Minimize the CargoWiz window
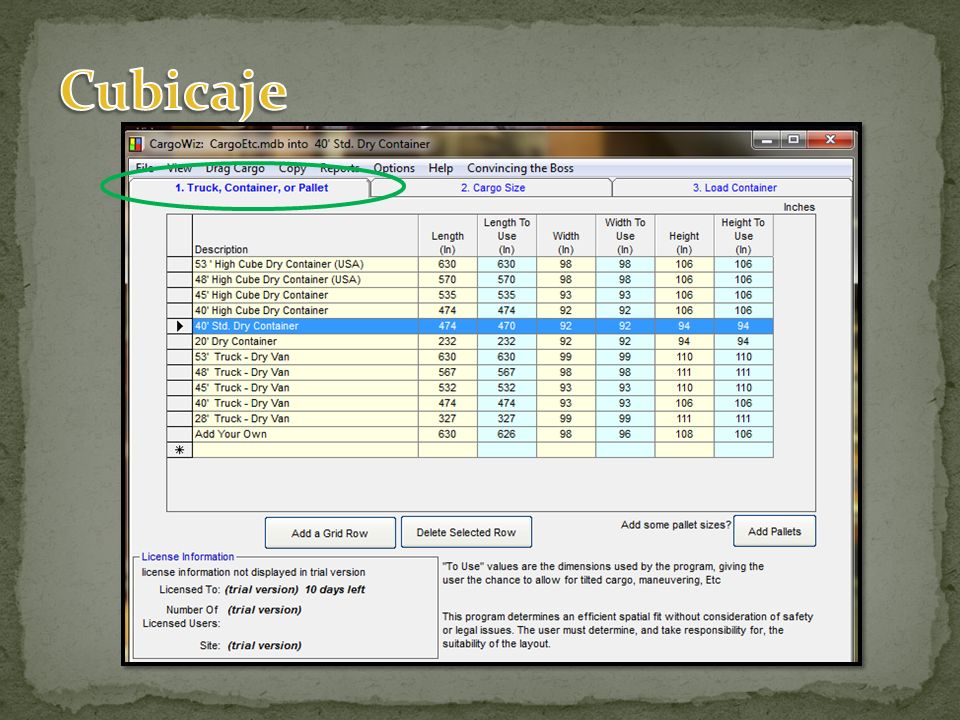 (766, 140)
